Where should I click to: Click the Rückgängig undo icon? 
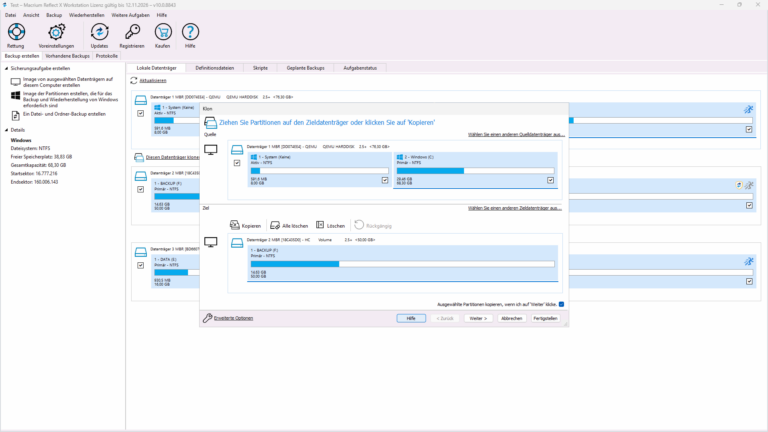(x=359, y=225)
